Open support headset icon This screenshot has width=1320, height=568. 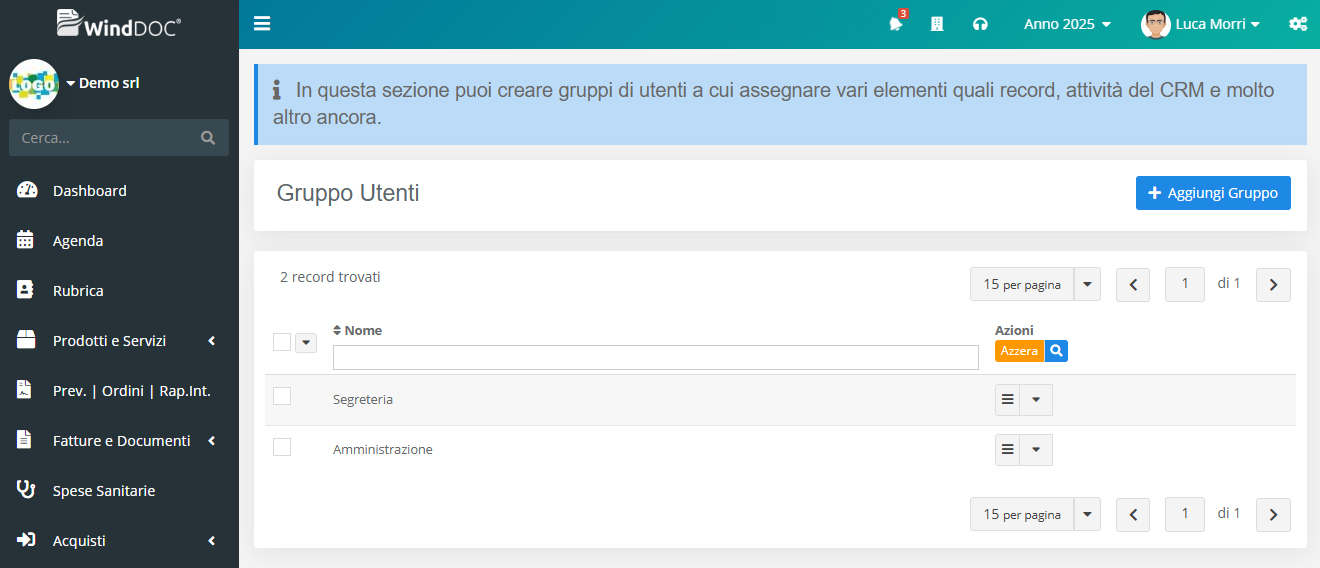980,24
